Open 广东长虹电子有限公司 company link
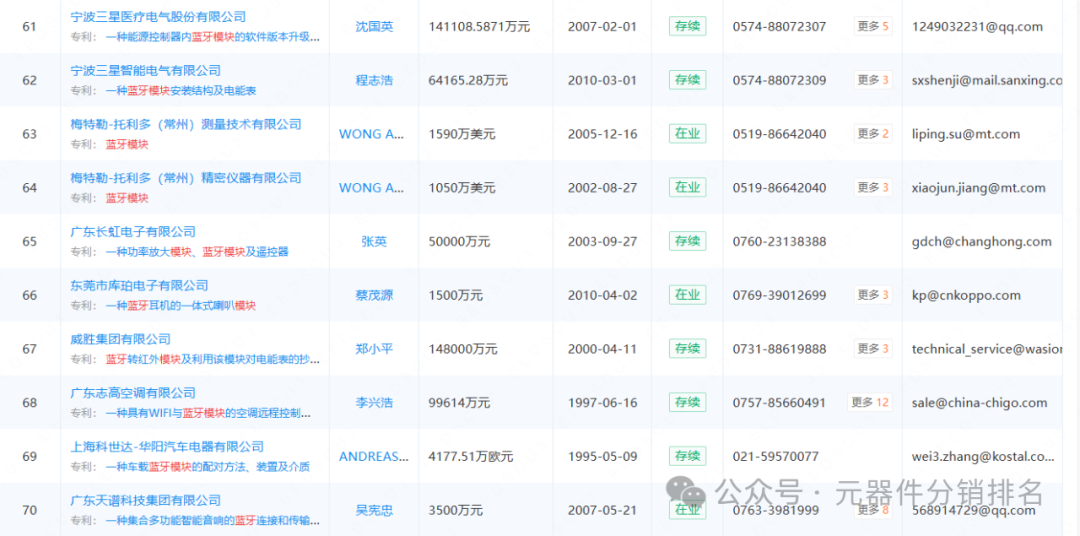Viewport: 1080px width, 536px height. coord(134,232)
